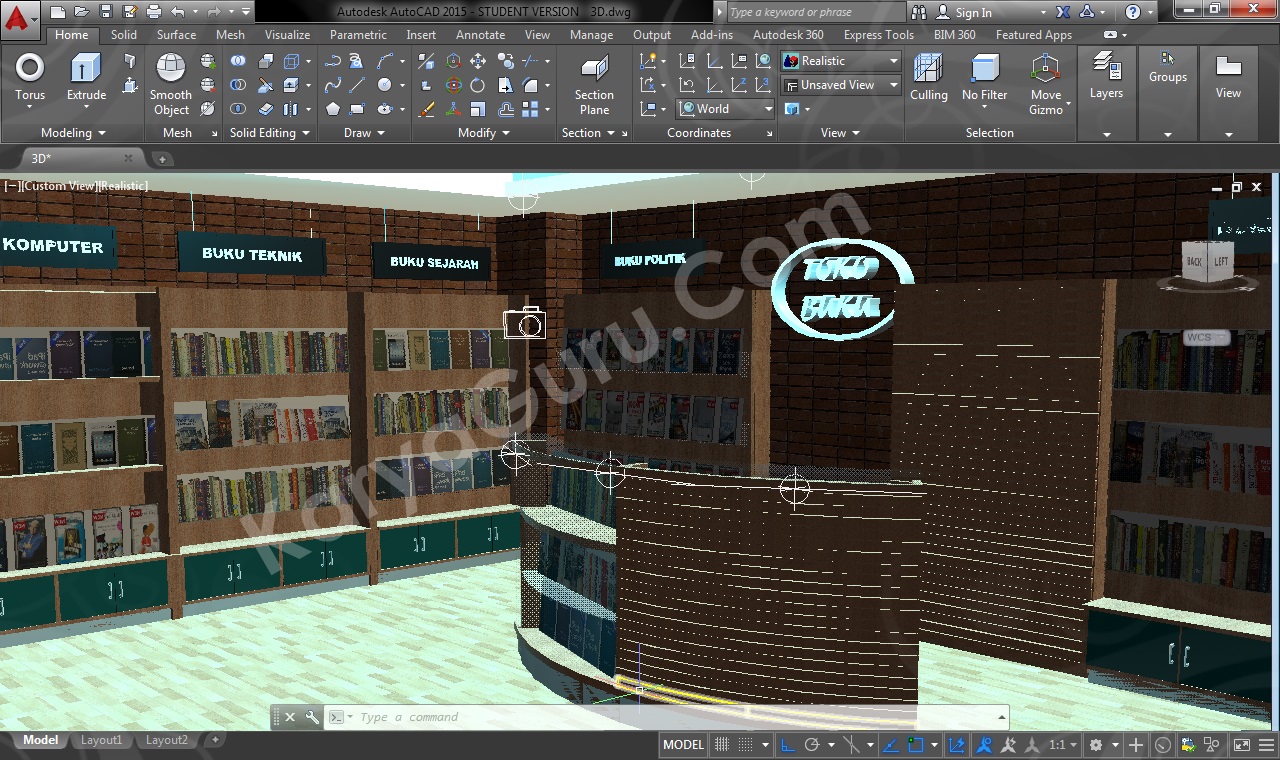
Task: Toggle grid display in status bar
Action: click(722, 745)
